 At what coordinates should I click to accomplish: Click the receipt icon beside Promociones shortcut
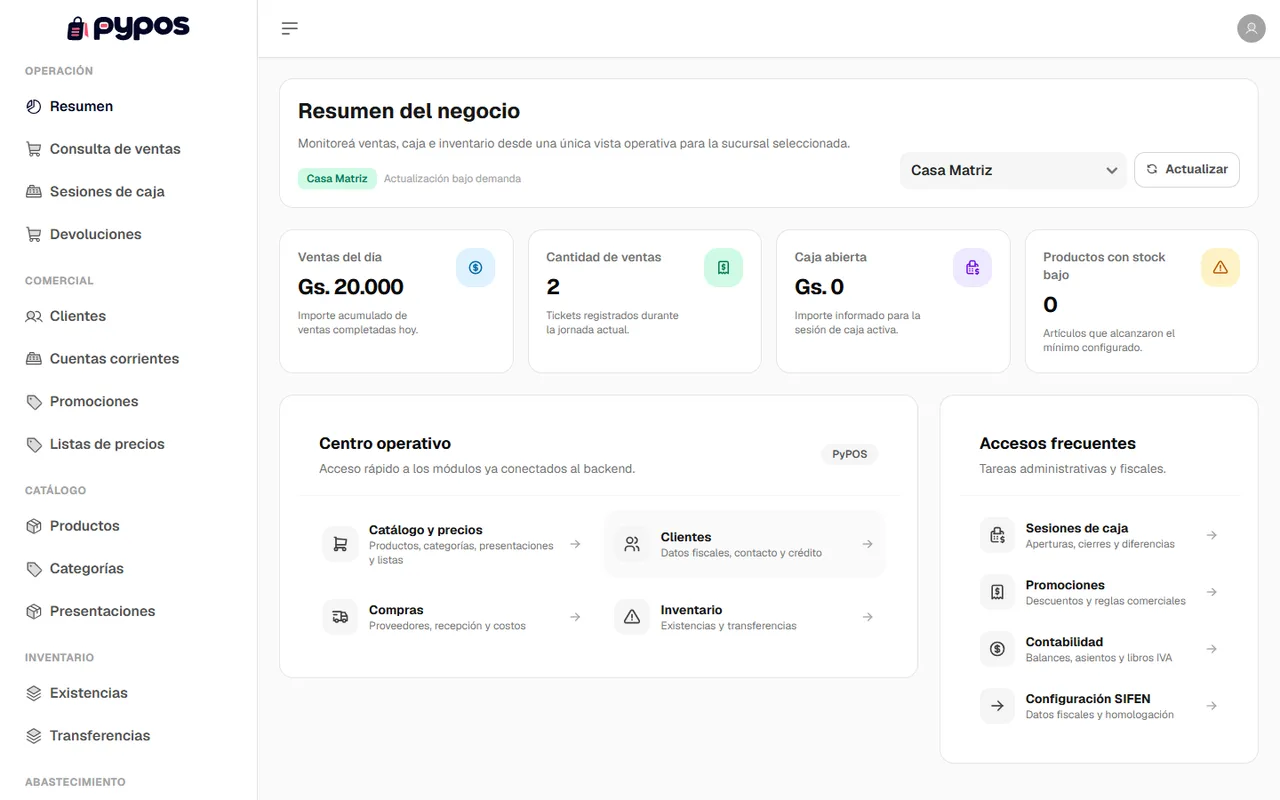pyautogui.click(x=997, y=592)
